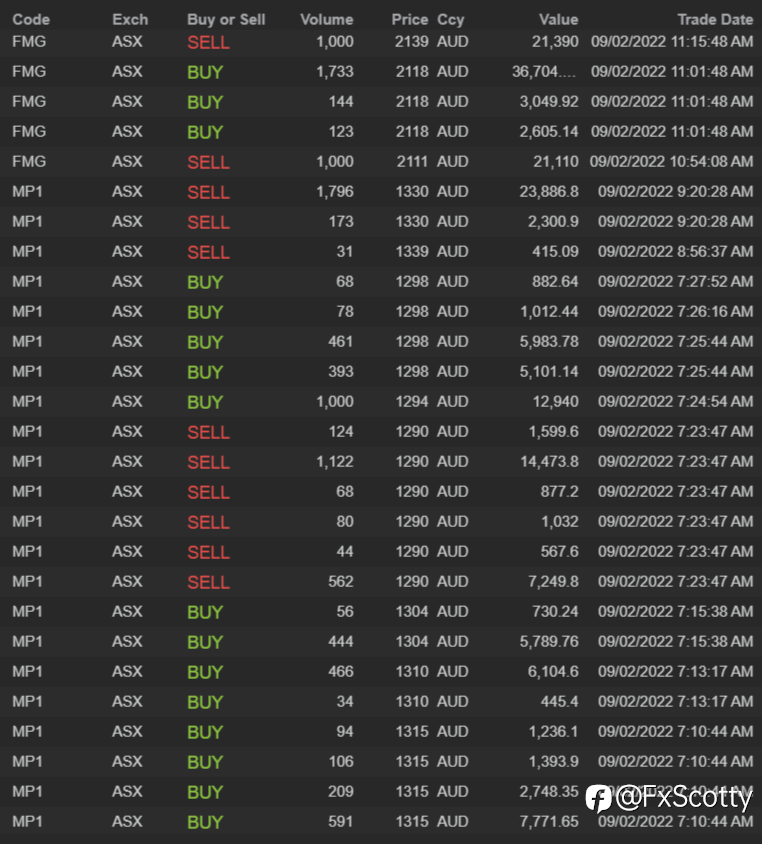The image size is (762, 844).
Task: Click the value 6,104.6
Action: (x=553, y=672)
